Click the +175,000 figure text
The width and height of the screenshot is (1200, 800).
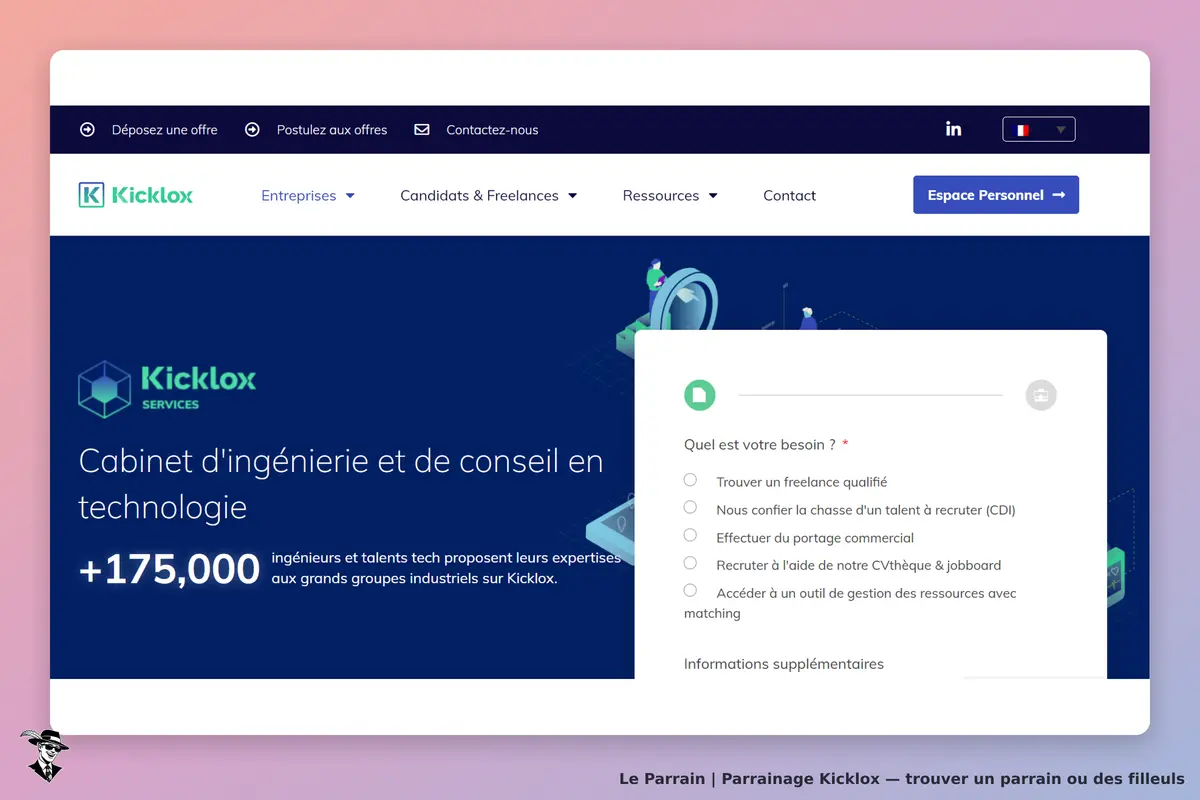coord(169,569)
